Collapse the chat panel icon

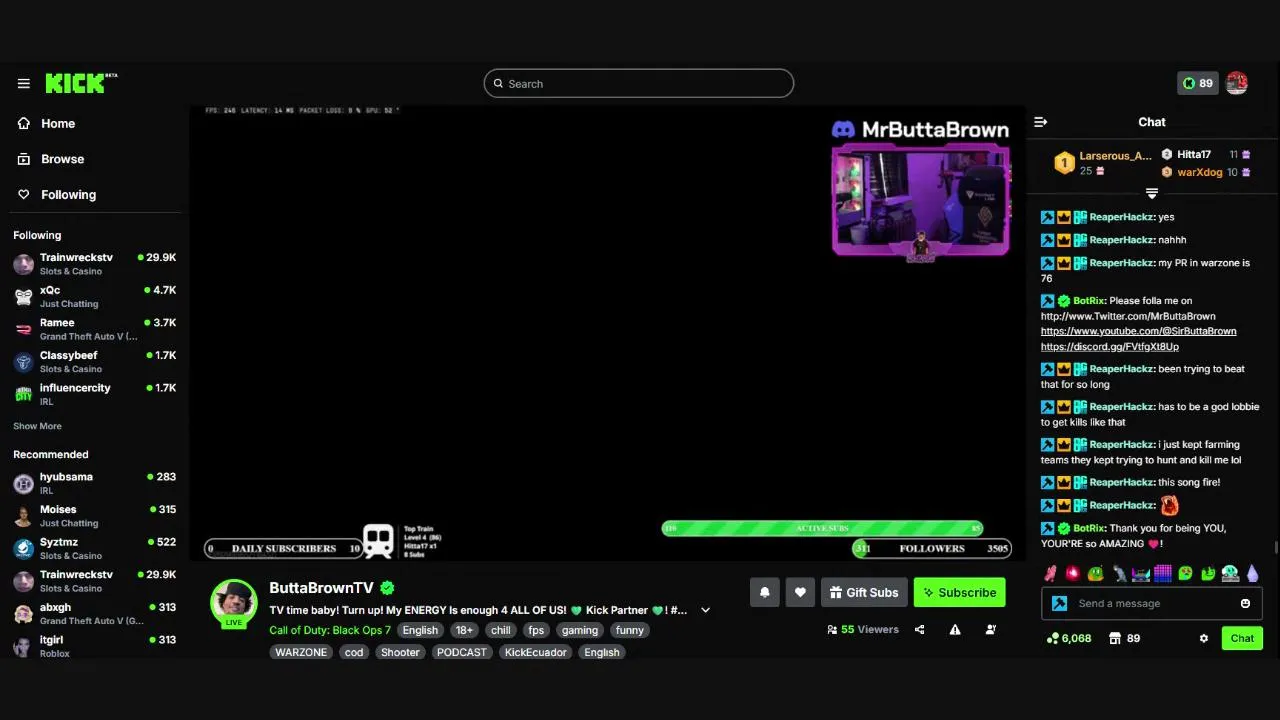[1041, 122]
